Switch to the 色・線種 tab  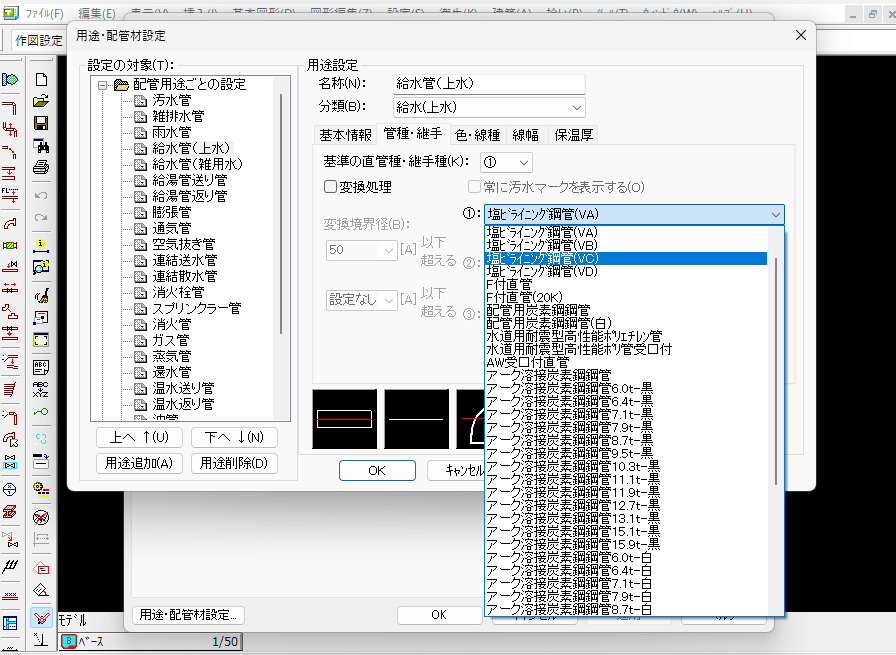click(x=477, y=134)
